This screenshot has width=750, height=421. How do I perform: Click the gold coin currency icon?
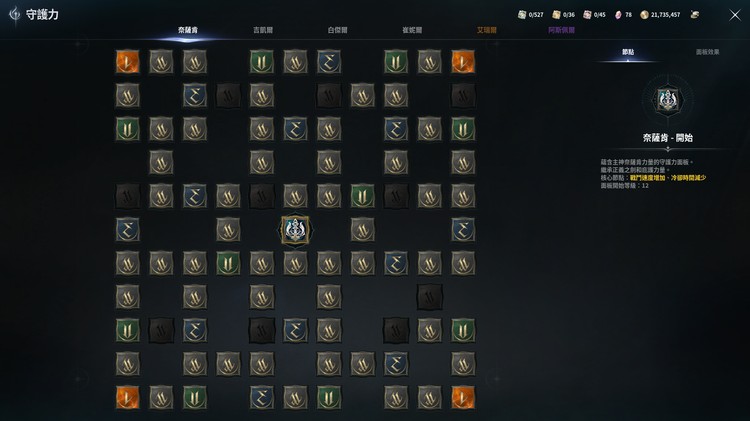pos(644,15)
